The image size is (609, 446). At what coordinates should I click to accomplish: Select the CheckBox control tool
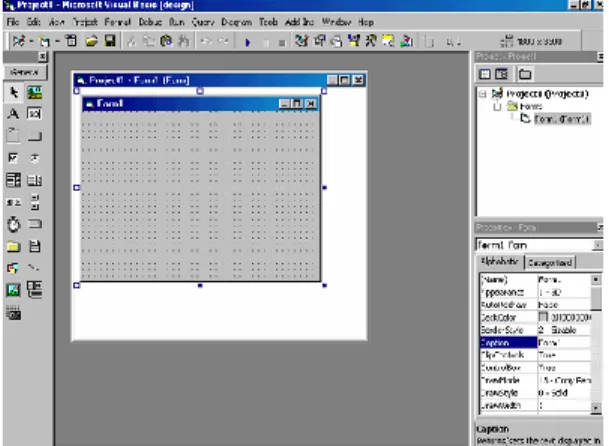14,158
